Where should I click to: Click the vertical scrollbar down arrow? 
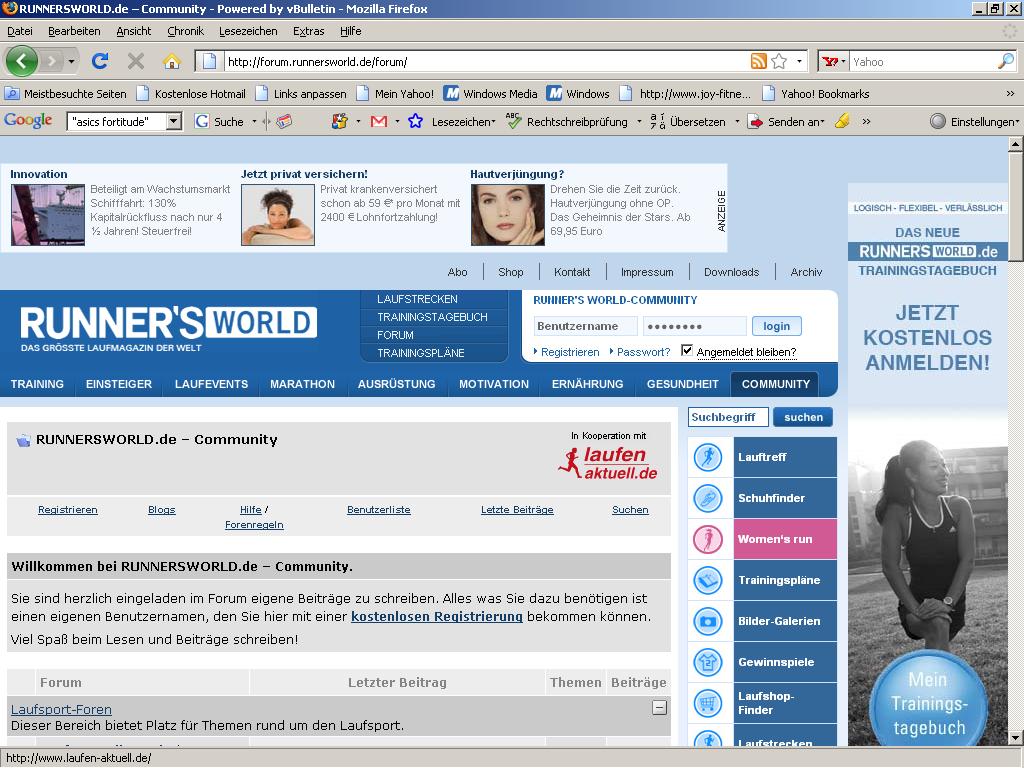click(1015, 738)
